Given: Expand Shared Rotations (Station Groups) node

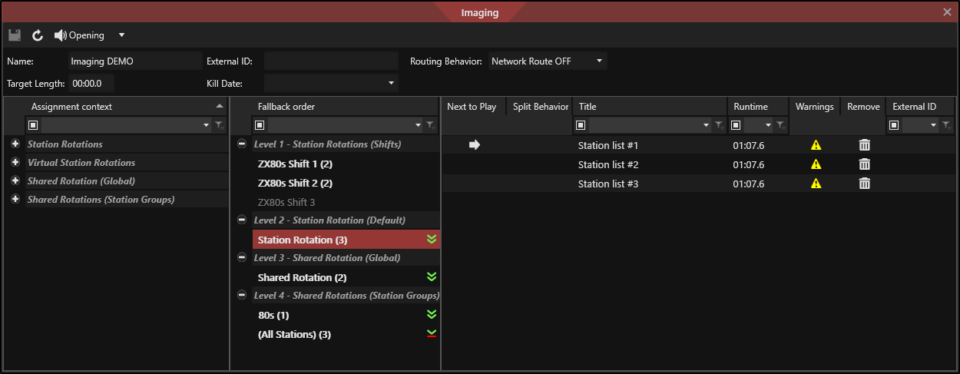Looking at the screenshot, I should (x=15, y=200).
